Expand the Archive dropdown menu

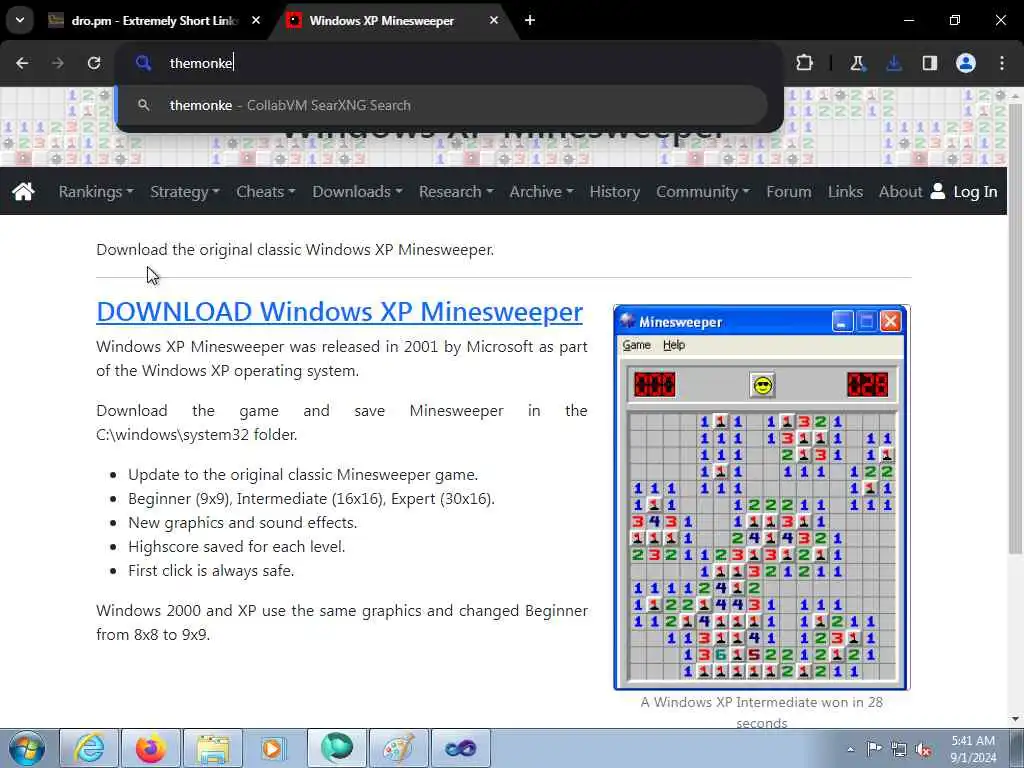pos(541,191)
